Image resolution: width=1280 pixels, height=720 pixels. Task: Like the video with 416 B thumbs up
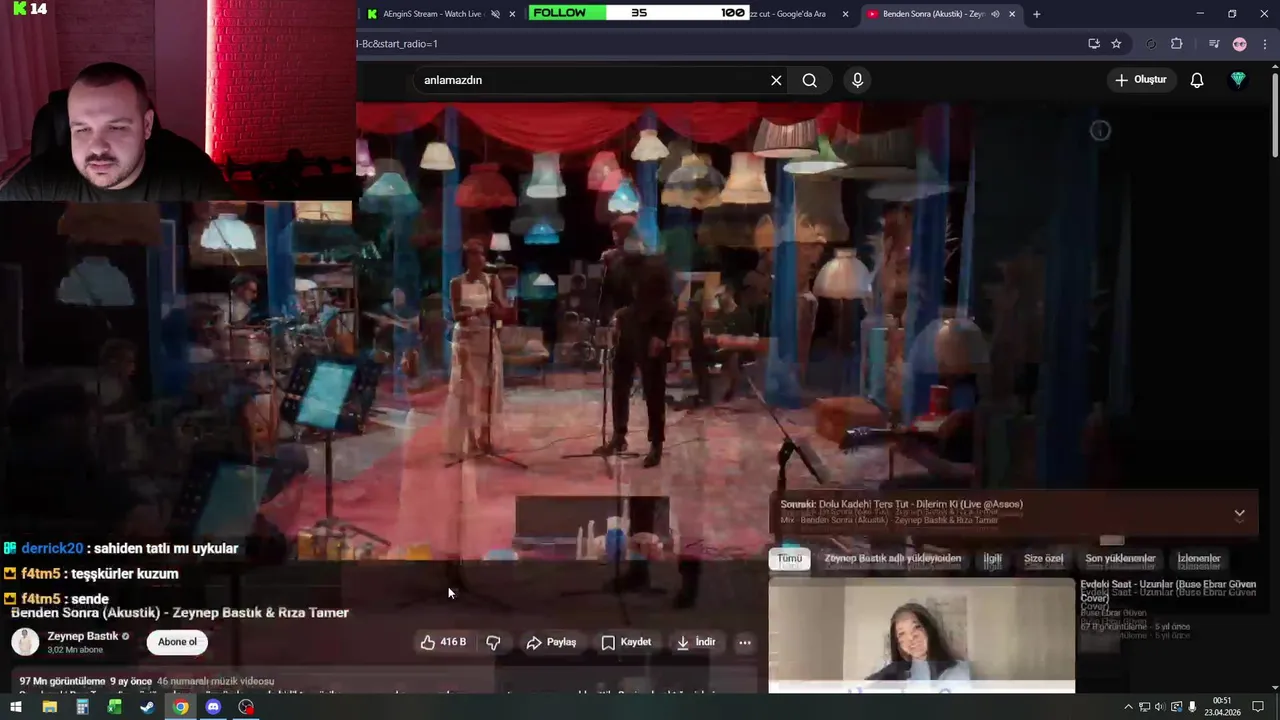pos(443,642)
